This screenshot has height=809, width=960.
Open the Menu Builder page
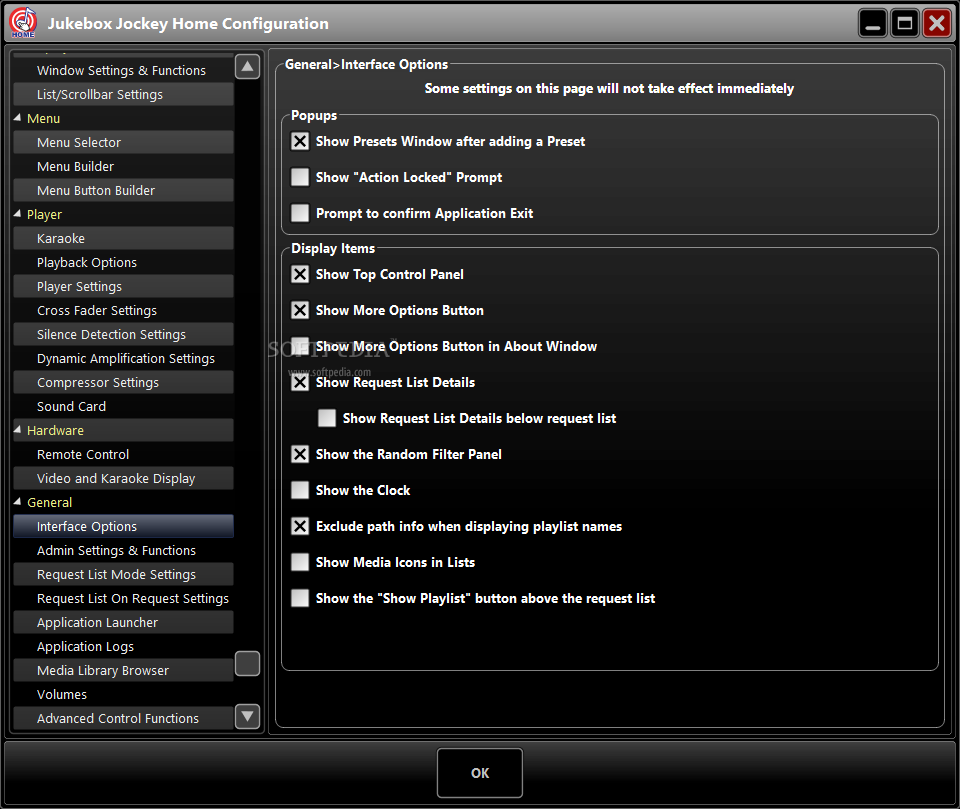pos(123,167)
